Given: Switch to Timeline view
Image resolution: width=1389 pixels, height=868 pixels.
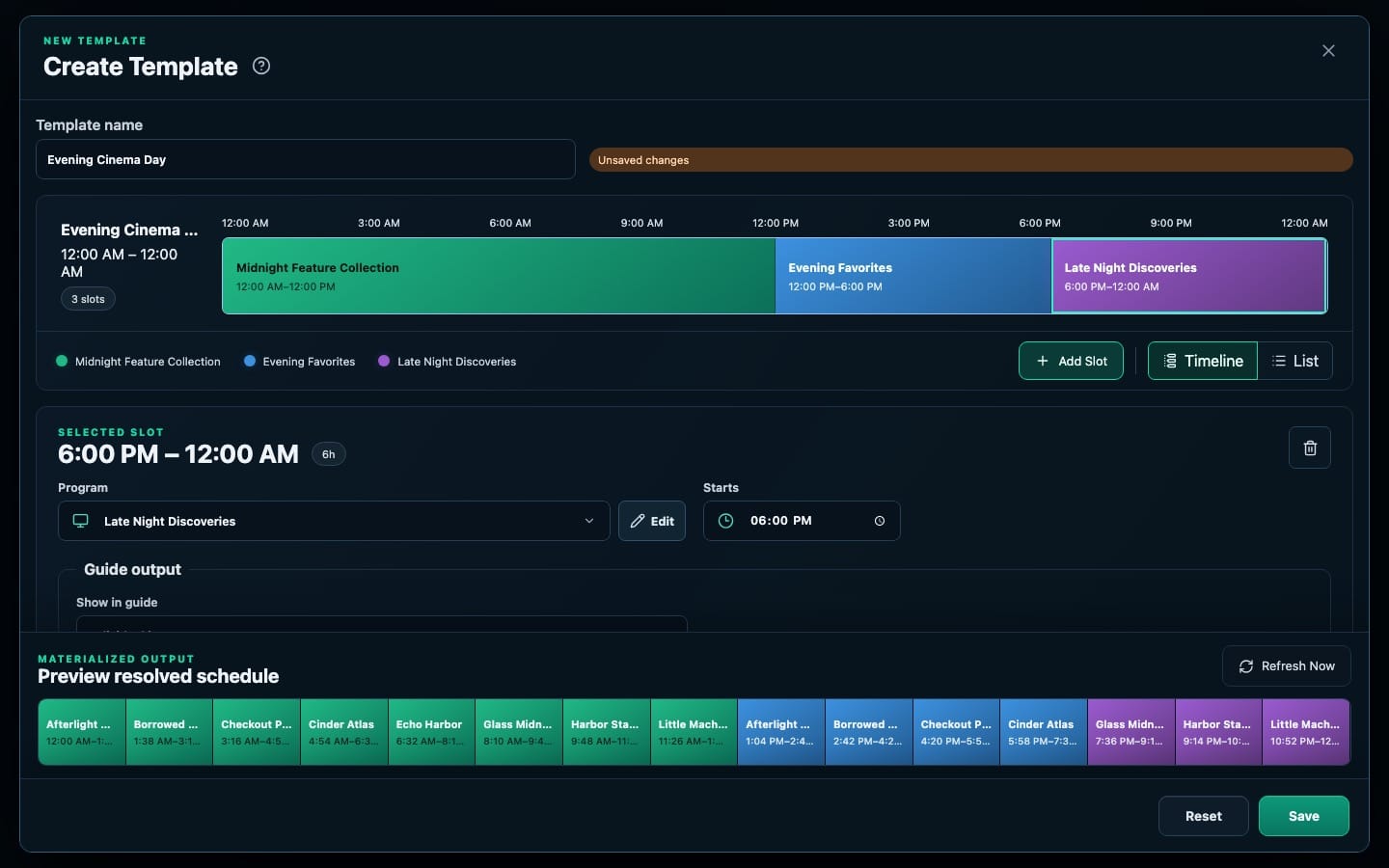Looking at the screenshot, I should tap(1203, 361).
